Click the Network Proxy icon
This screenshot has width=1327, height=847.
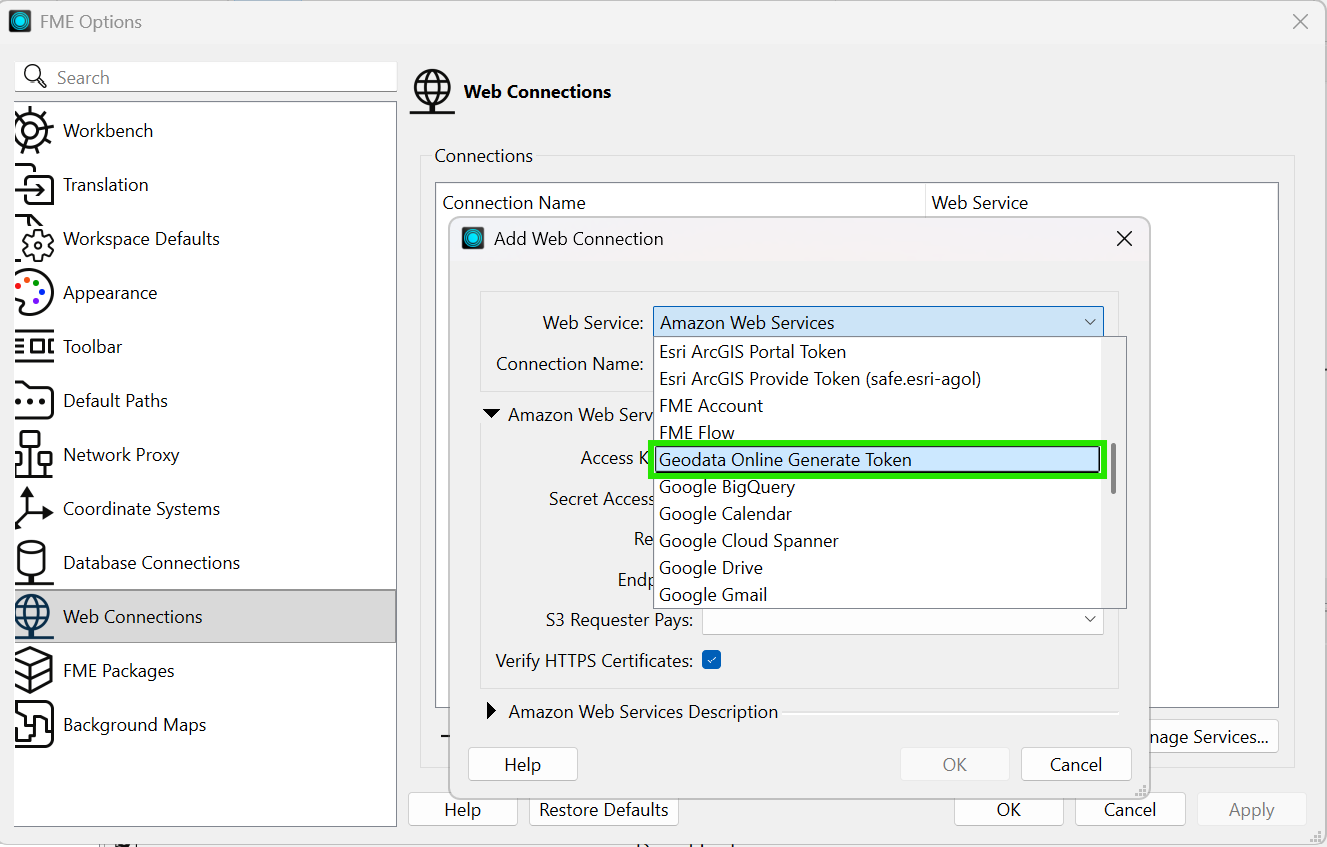[x=33, y=455]
